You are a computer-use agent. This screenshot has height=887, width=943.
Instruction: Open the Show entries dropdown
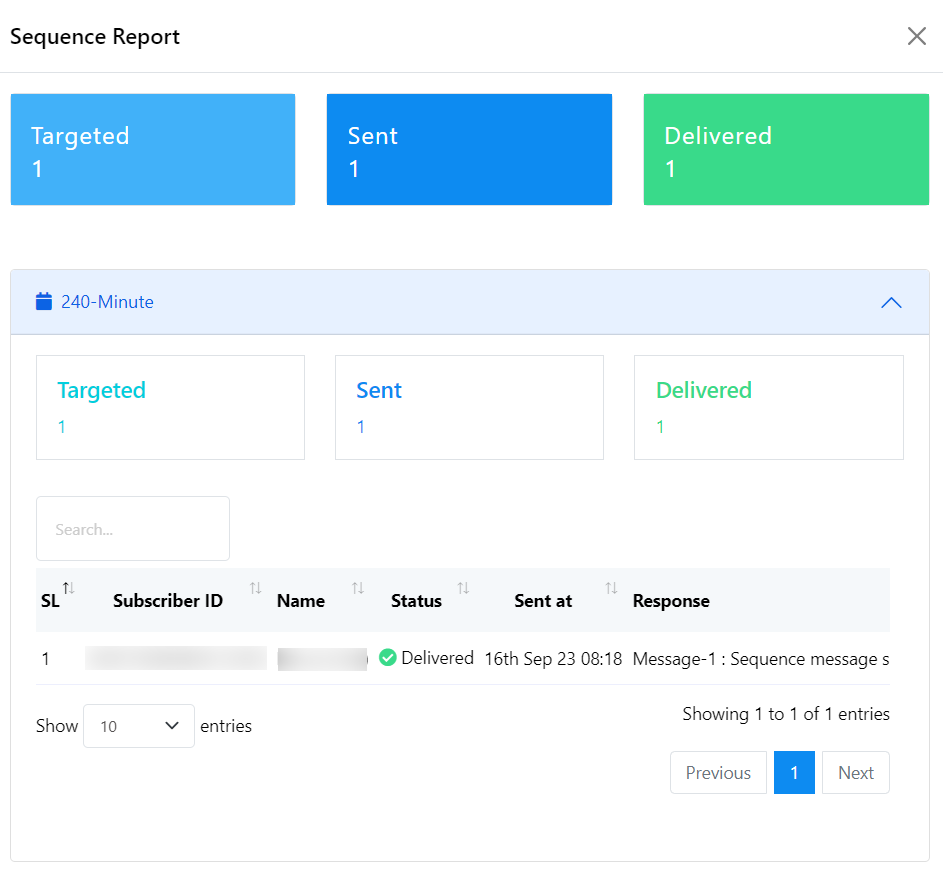pyautogui.click(x=139, y=726)
